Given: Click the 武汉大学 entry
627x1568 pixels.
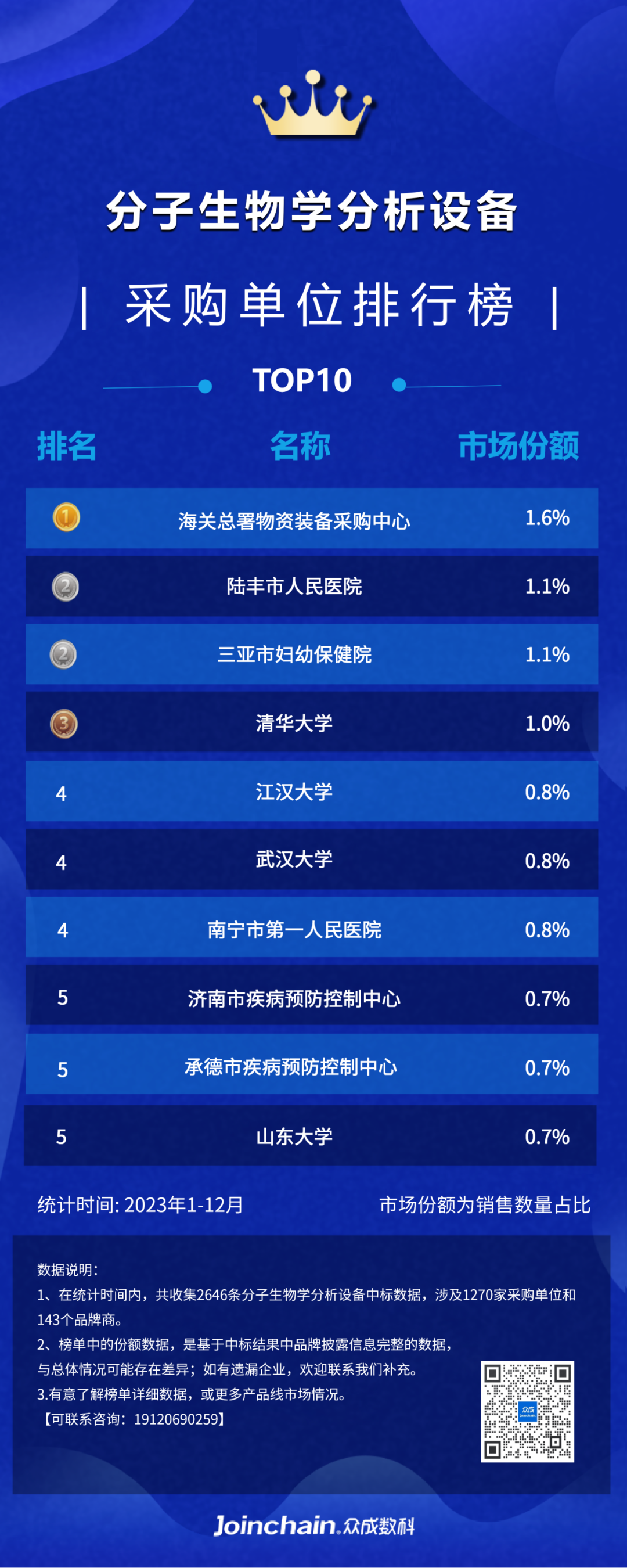Looking at the screenshot, I should [x=294, y=859].
